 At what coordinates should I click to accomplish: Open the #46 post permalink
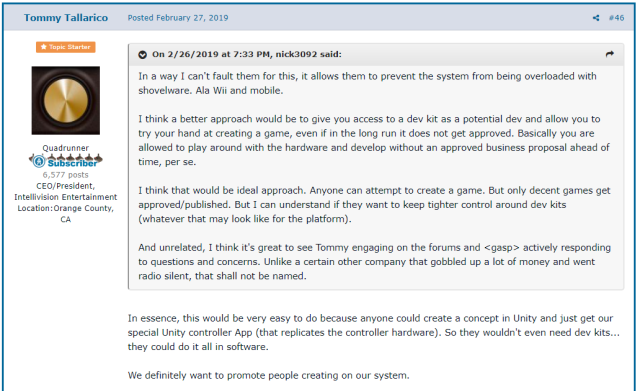click(616, 18)
